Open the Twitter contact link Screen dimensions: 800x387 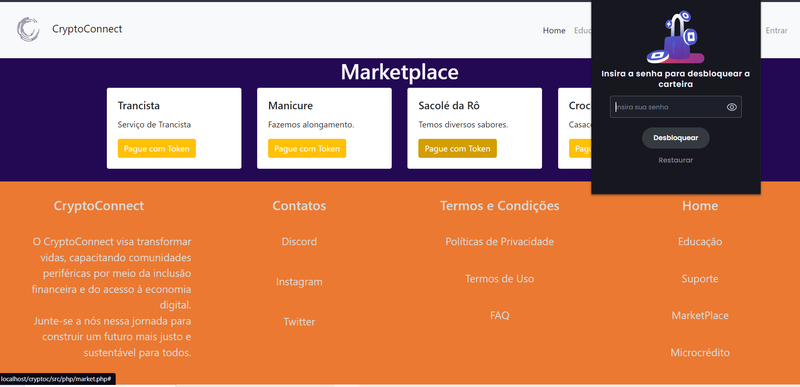(299, 322)
